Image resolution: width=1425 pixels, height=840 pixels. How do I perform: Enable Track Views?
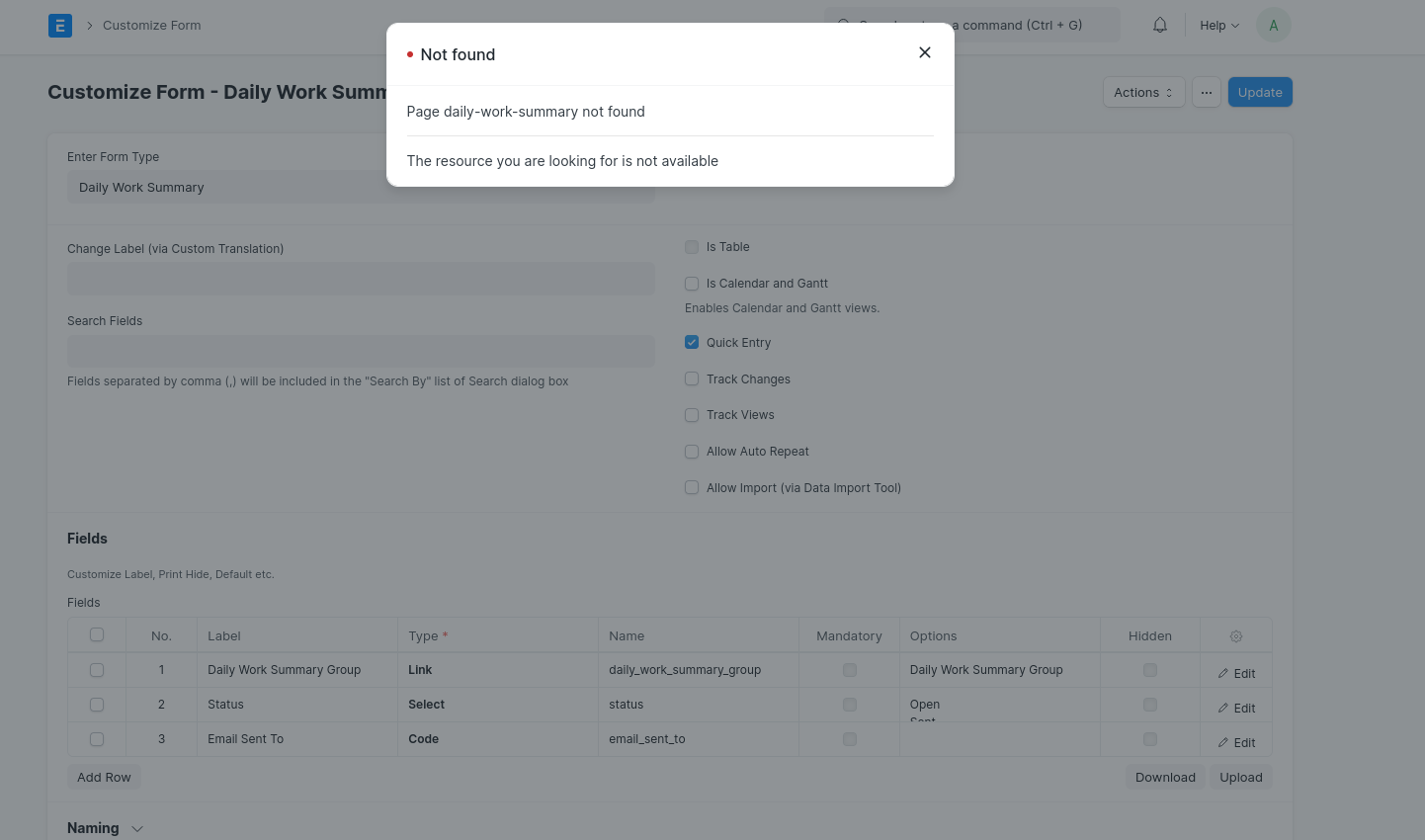[x=692, y=415]
